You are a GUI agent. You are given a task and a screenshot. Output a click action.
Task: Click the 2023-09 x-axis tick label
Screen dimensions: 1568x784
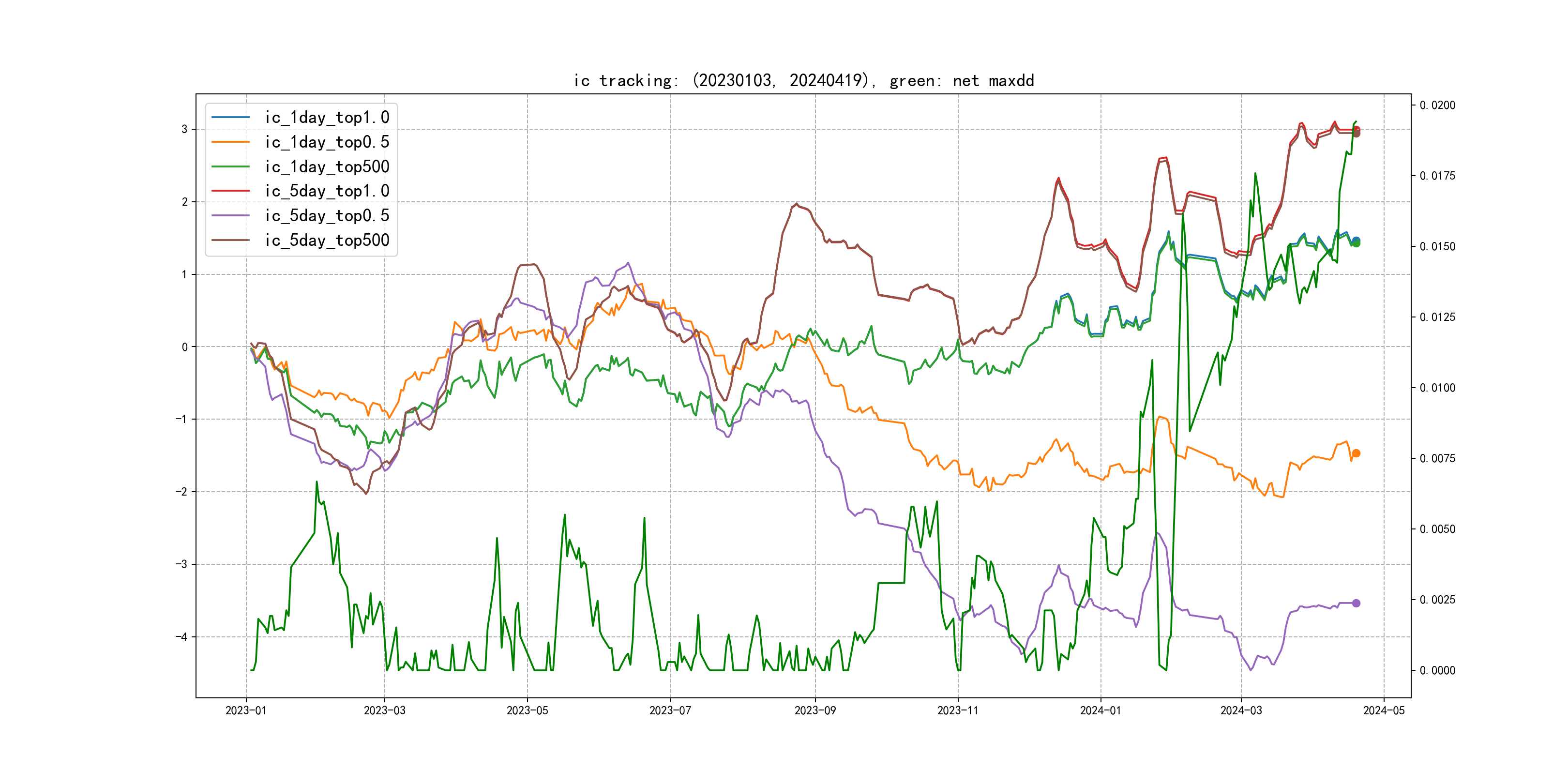pyautogui.click(x=815, y=710)
